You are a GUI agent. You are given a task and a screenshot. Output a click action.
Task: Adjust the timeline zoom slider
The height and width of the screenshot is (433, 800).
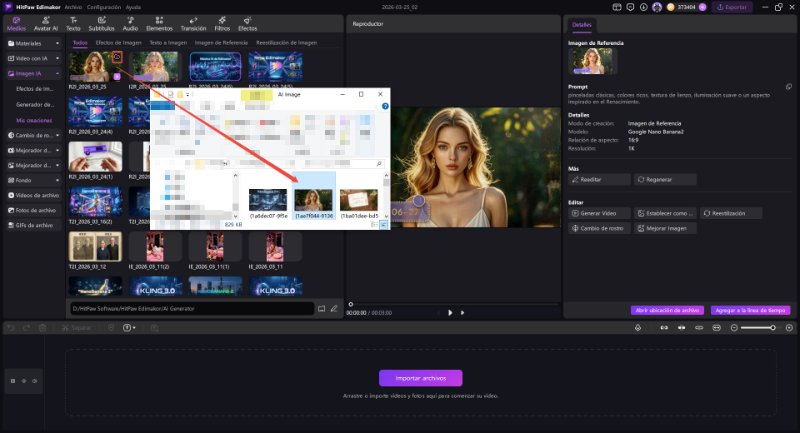[x=771, y=328]
